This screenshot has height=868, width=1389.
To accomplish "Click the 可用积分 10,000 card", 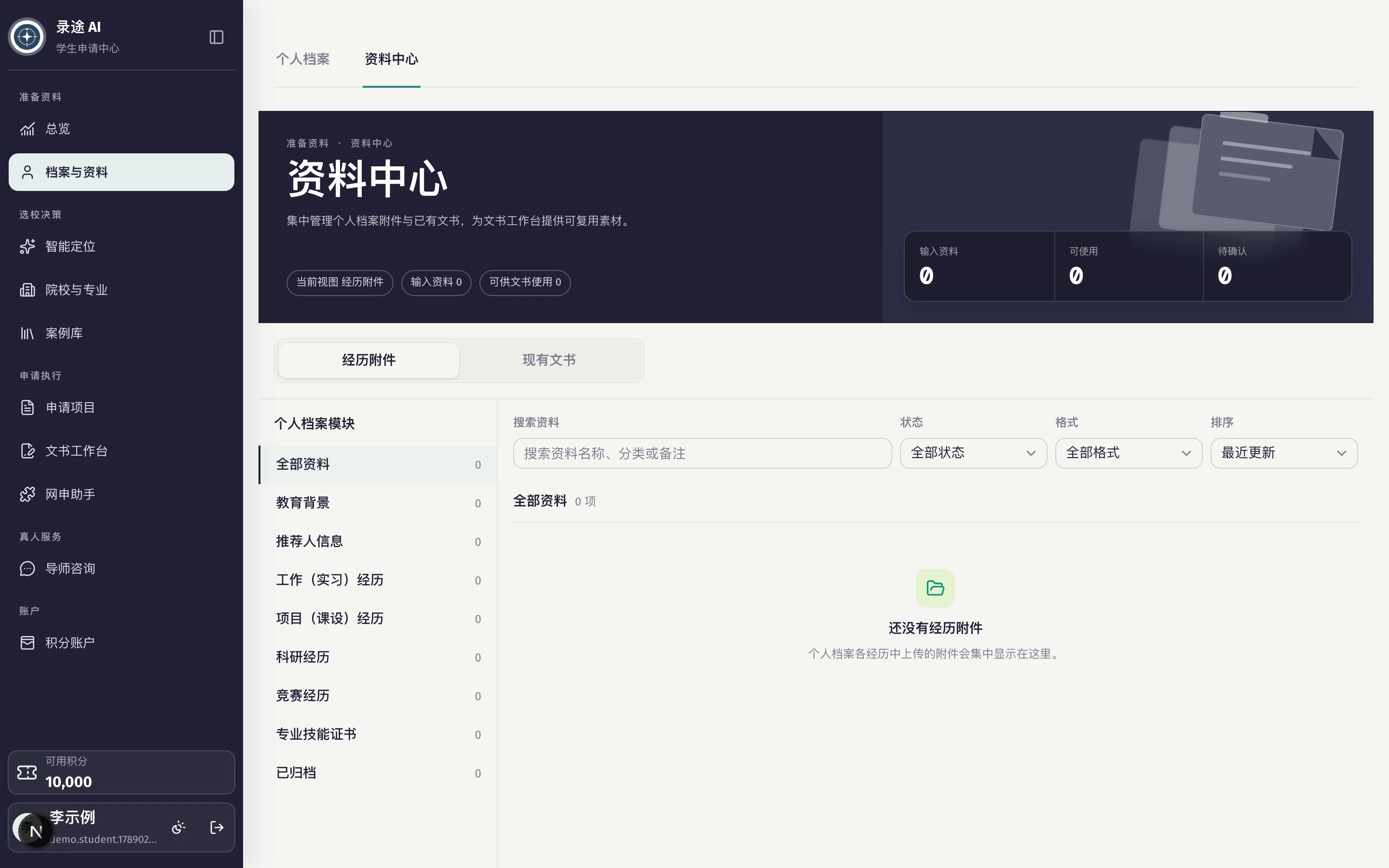I will click(x=122, y=773).
